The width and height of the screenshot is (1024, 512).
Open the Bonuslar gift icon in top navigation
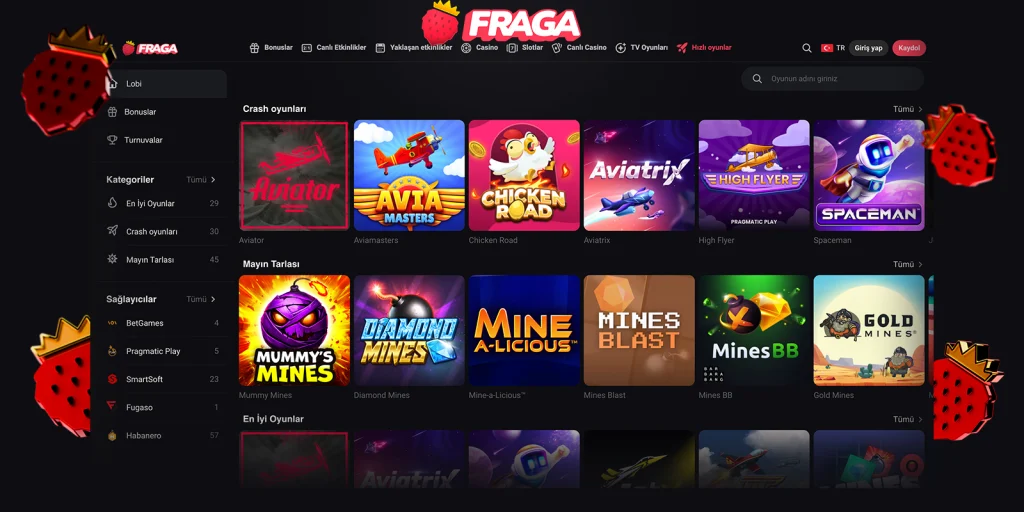pos(255,48)
